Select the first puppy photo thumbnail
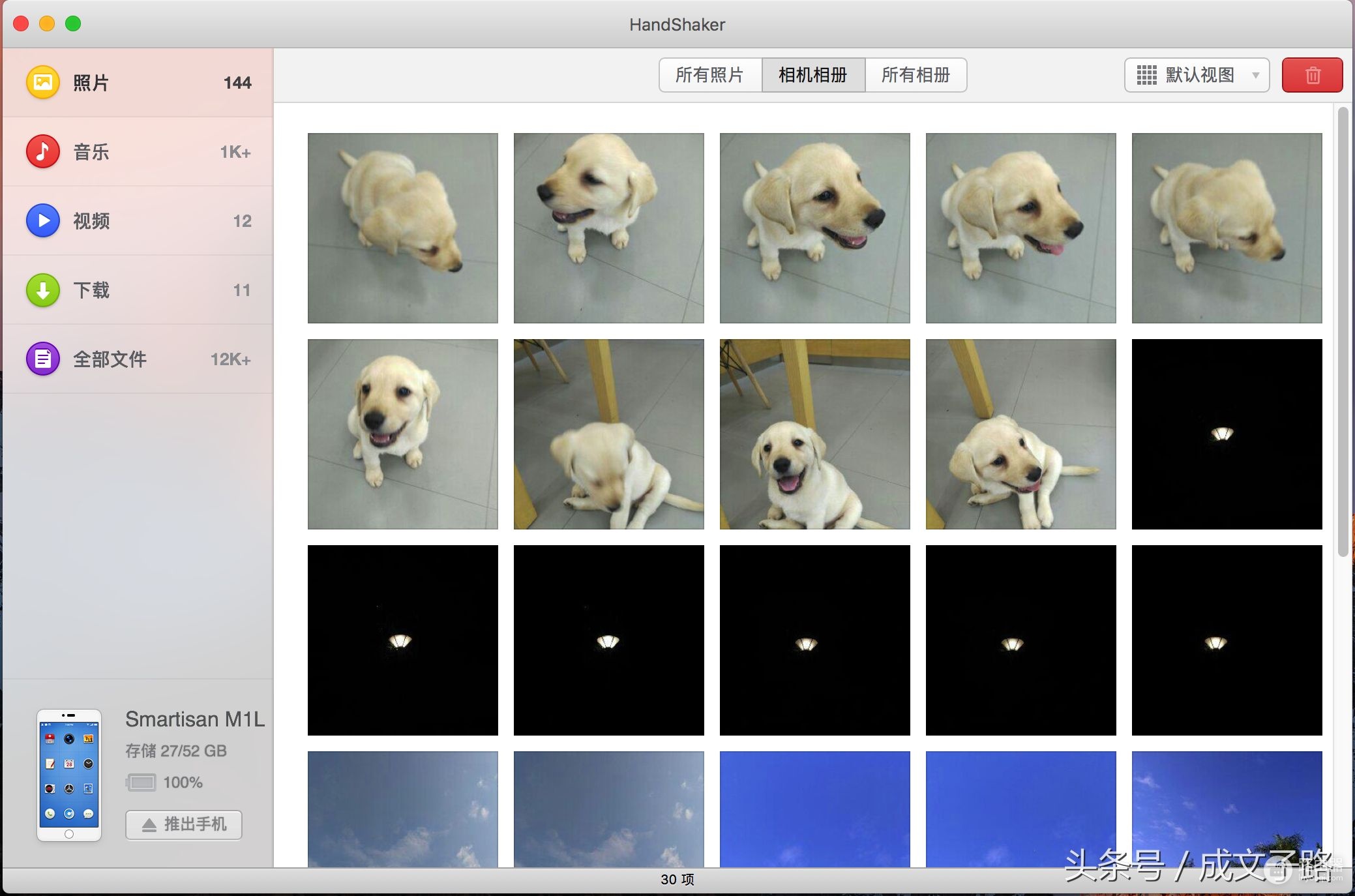The image size is (1355, 896). click(x=403, y=228)
